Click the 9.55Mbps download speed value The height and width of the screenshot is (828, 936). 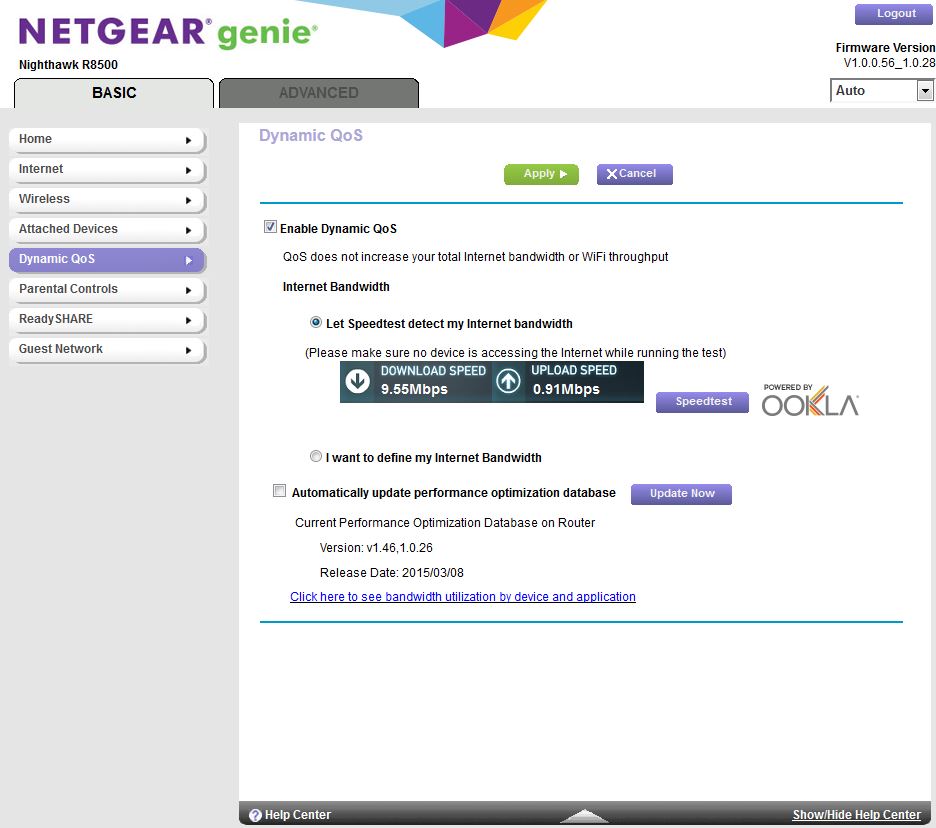(x=414, y=390)
